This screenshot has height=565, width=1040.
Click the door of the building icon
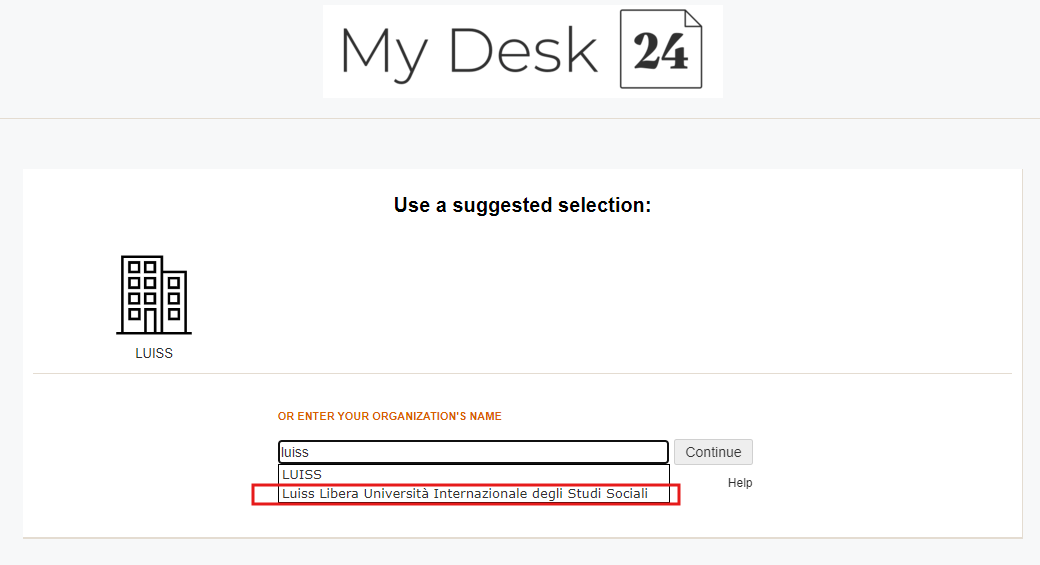tap(150, 320)
